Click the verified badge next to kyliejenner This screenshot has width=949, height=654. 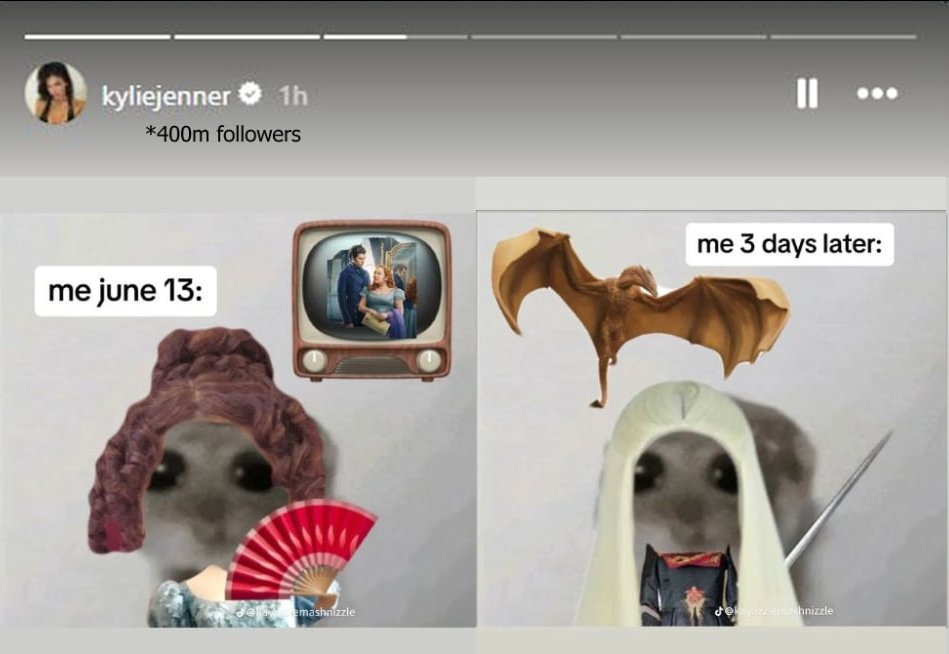pos(250,94)
